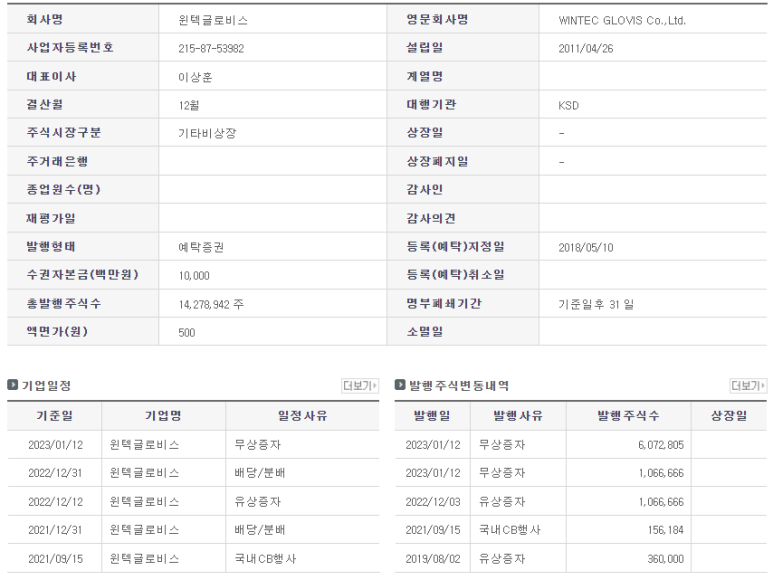This screenshot has height=580, width=773.
Task: Select 발행주식수 column header
Action: point(629,416)
